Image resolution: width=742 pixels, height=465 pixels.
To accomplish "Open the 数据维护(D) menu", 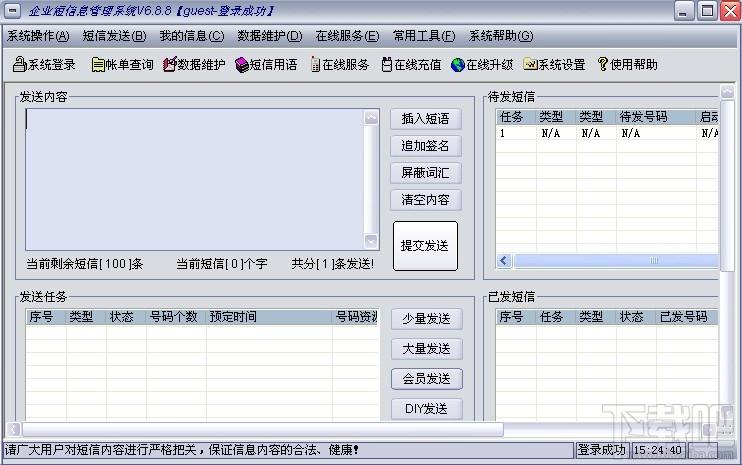I will pos(270,36).
